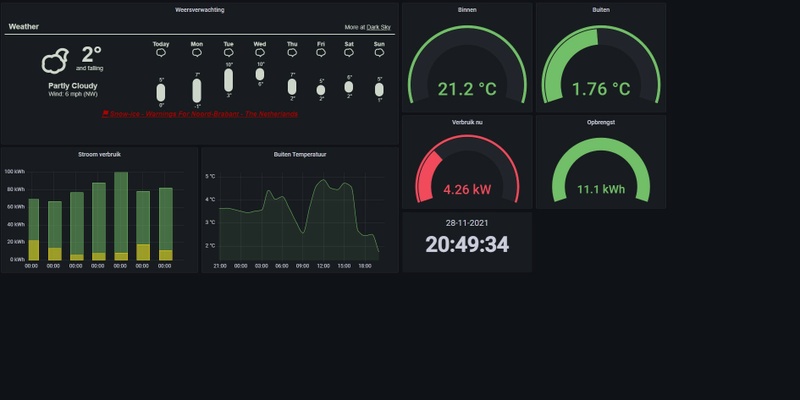Click the 'Wed' day label
The image size is (800, 400).
click(260, 44)
